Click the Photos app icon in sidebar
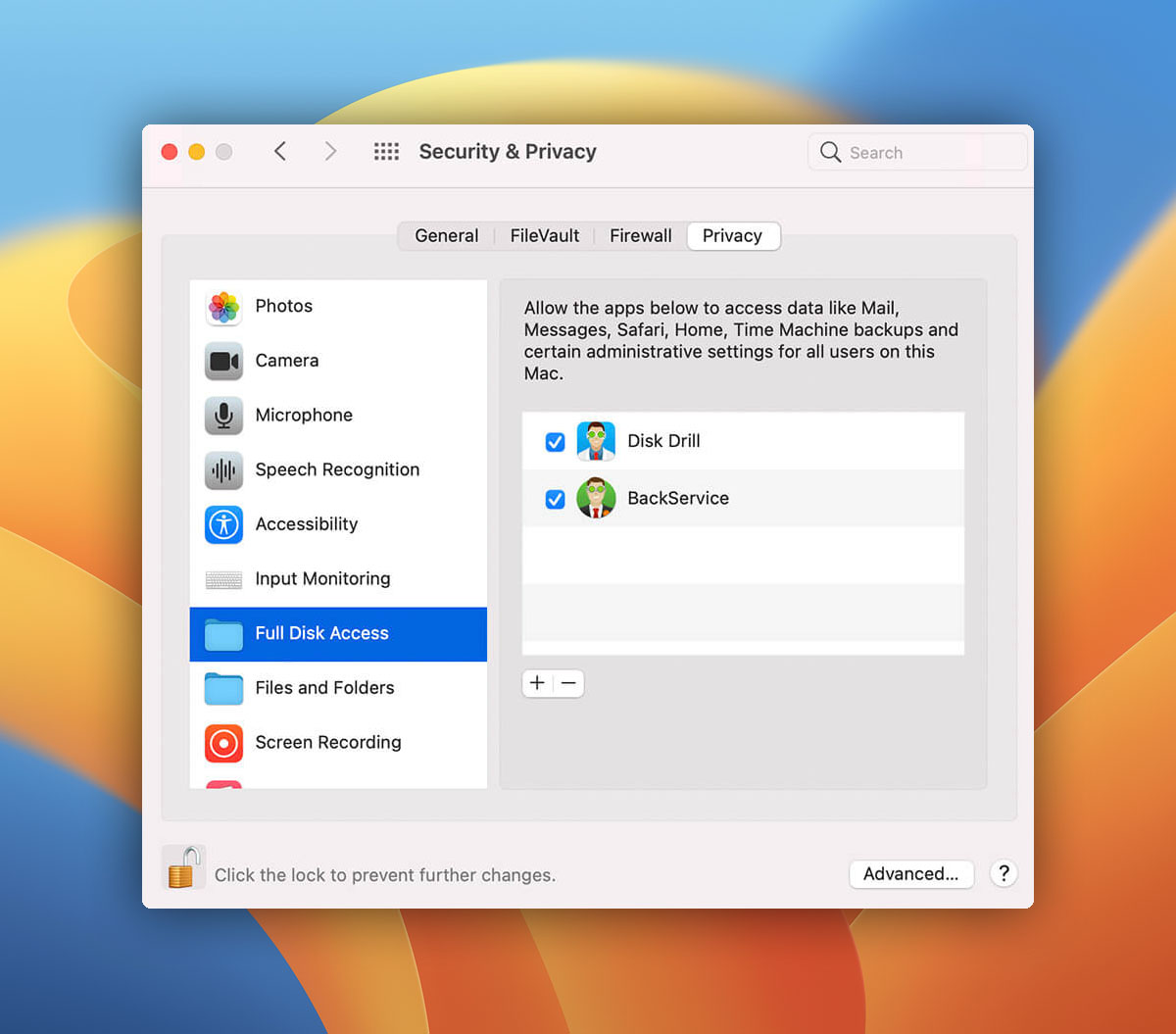This screenshot has height=1034, width=1176. click(x=223, y=307)
